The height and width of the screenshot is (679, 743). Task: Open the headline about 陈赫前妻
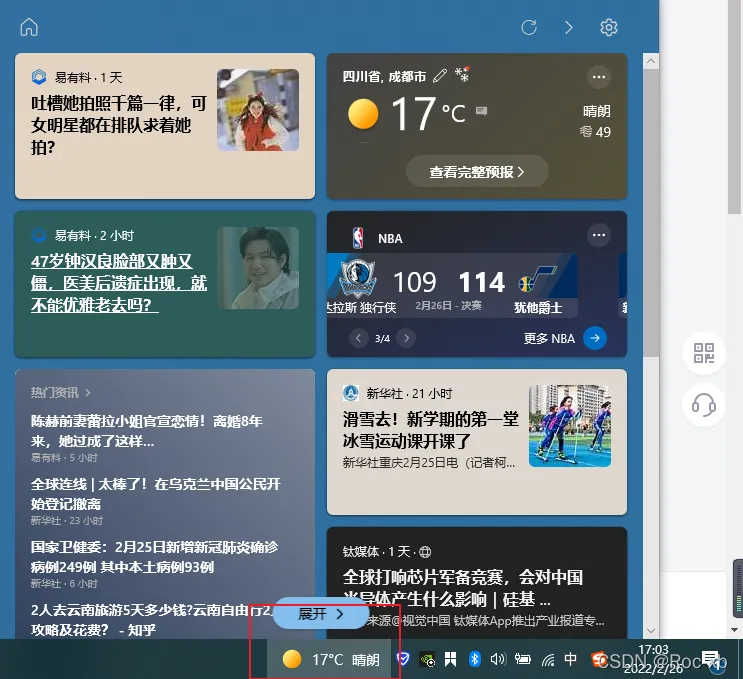(146, 431)
